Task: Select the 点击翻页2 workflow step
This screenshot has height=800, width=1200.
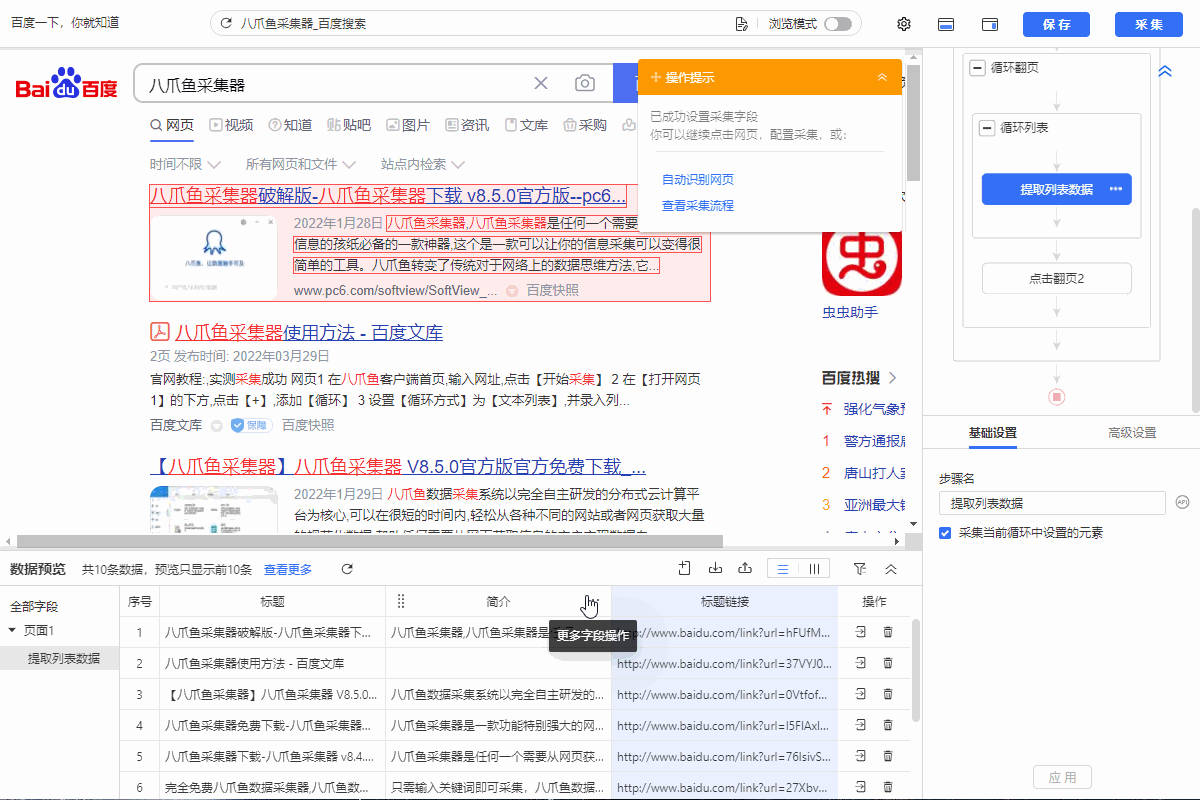Action: coord(1056,279)
